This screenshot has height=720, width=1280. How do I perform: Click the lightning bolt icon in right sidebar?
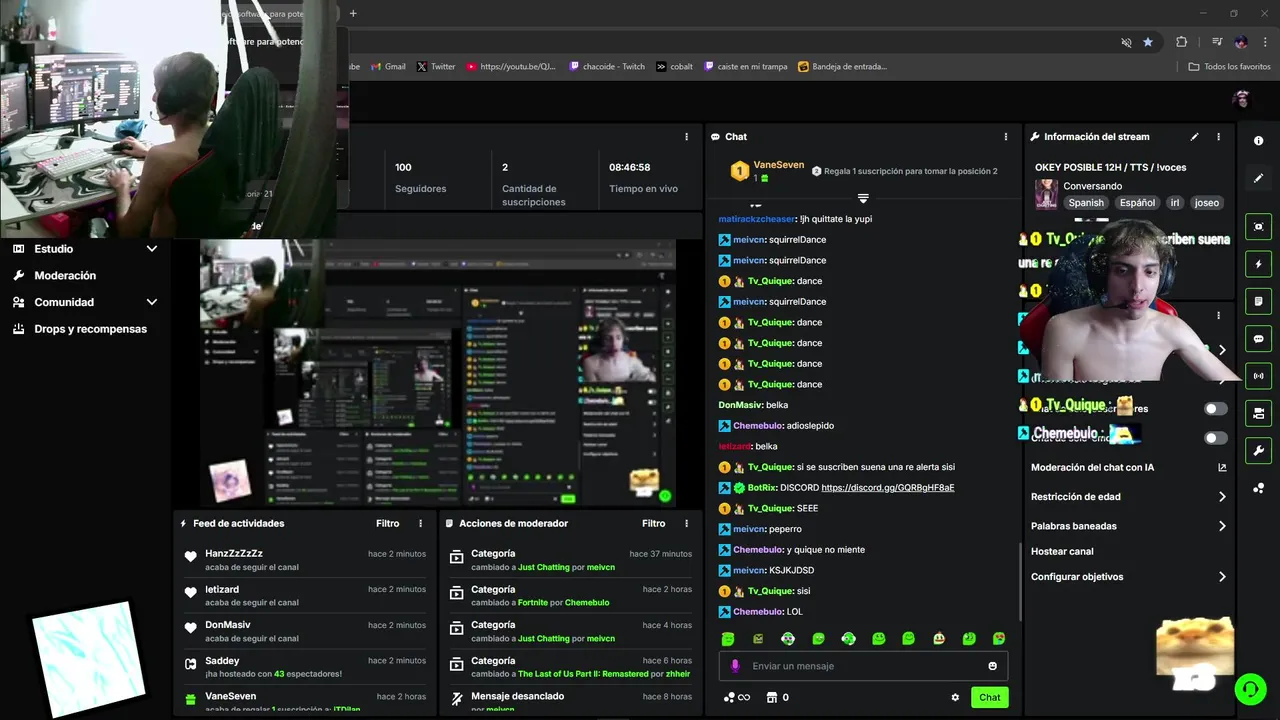click(1258, 264)
